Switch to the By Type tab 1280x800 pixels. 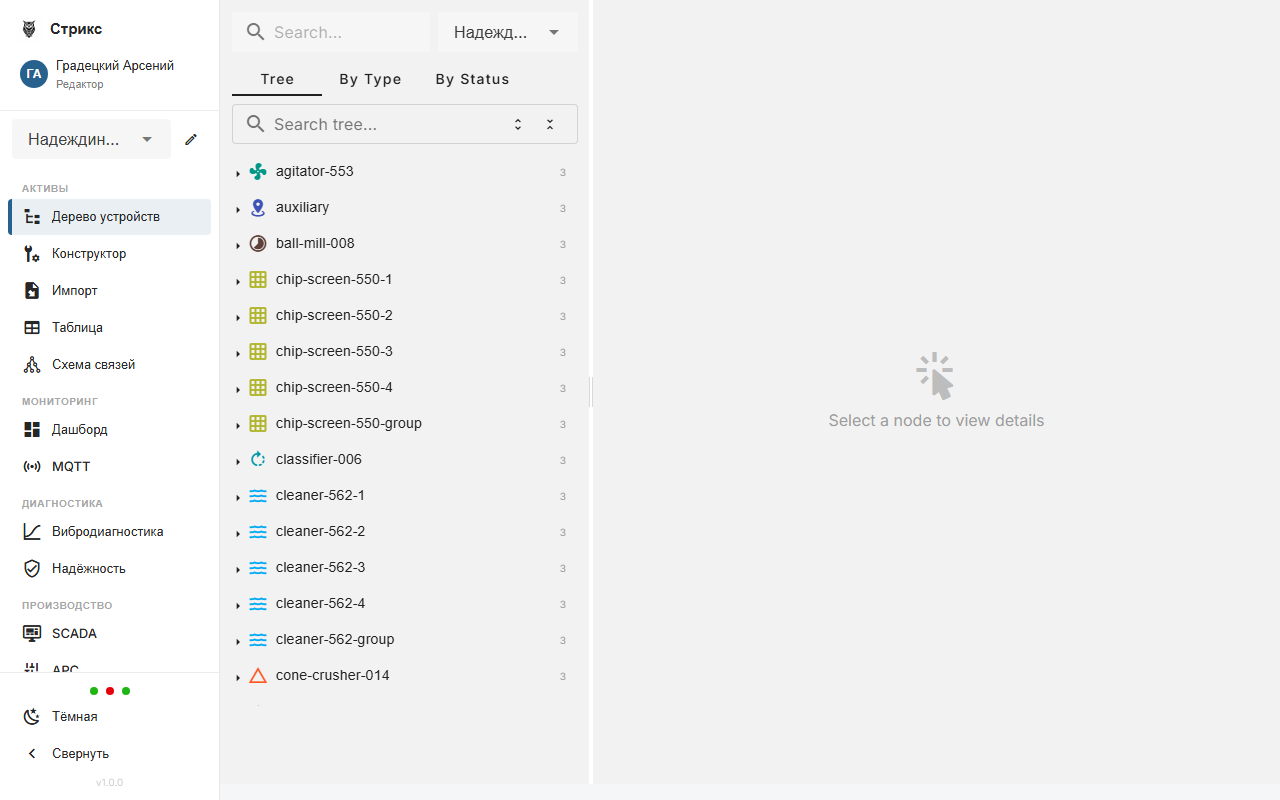(x=370, y=79)
